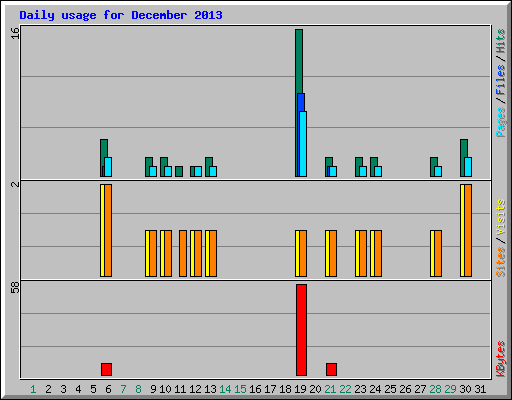This screenshot has width=512, height=400.
Task: Click the green day "28" weekend label
Action: pyautogui.click(x=435, y=389)
